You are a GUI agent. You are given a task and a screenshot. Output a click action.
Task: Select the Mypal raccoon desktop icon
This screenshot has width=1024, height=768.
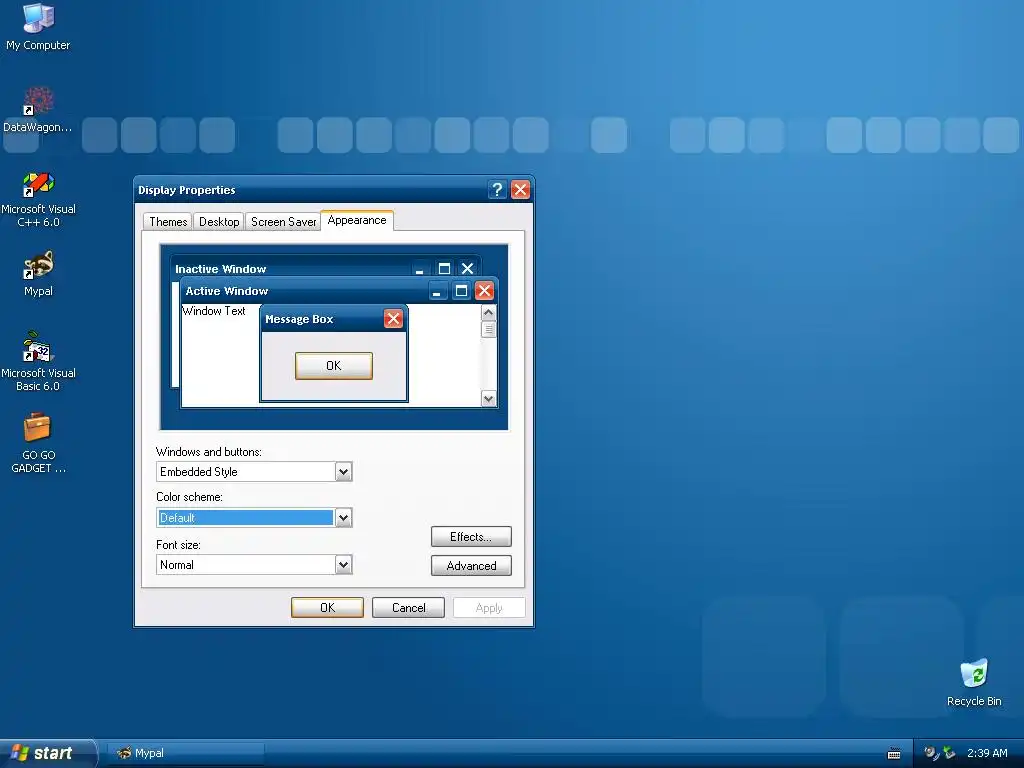(x=38, y=274)
